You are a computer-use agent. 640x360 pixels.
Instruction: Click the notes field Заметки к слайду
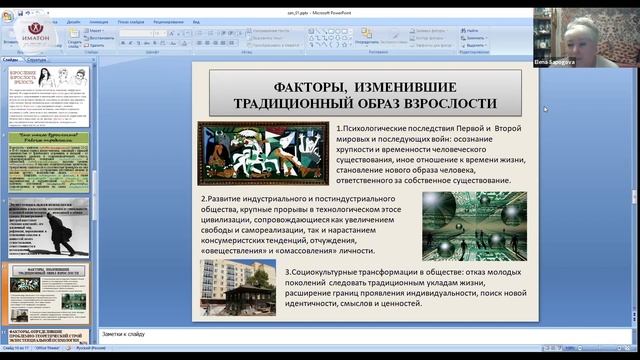(x=365, y=336)
